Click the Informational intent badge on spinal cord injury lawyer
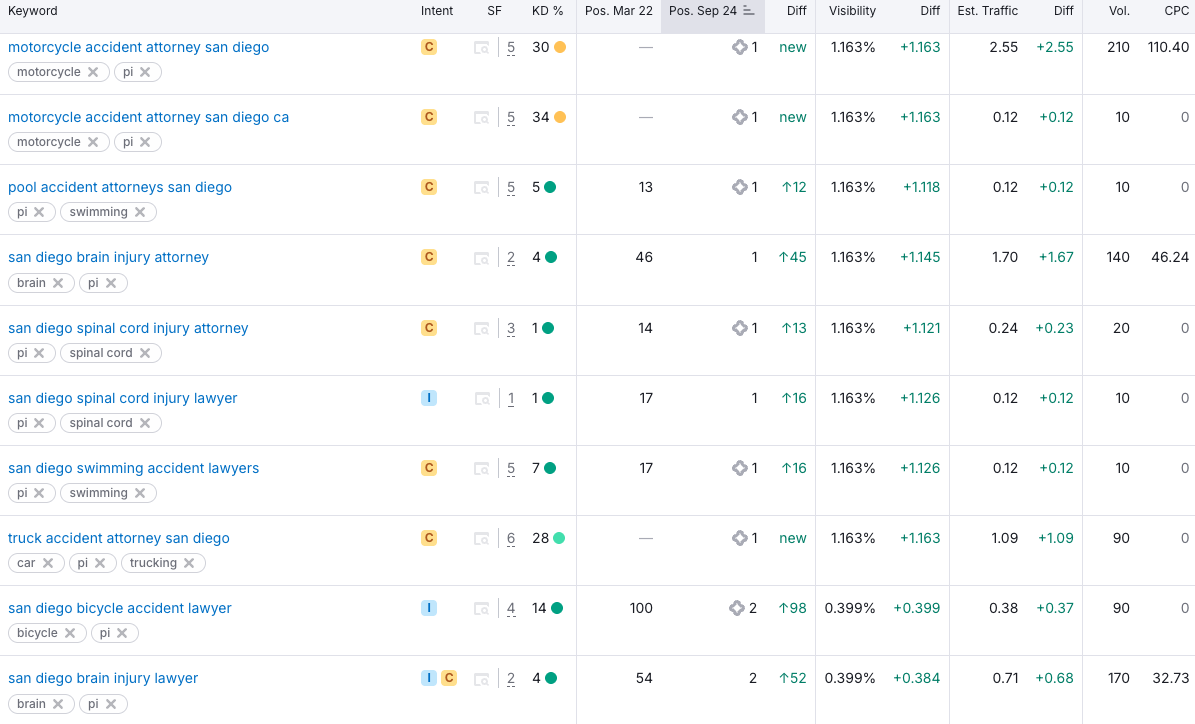1195x724 pixels. [429, 398]
